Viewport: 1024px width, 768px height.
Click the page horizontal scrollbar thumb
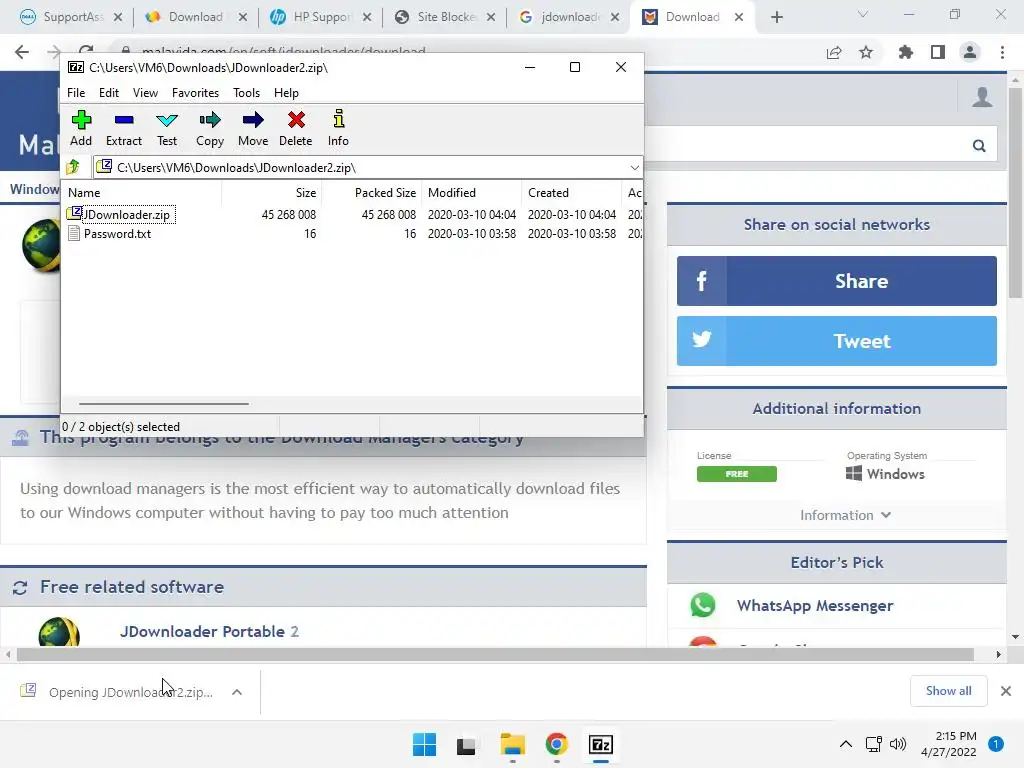point(495,654)
